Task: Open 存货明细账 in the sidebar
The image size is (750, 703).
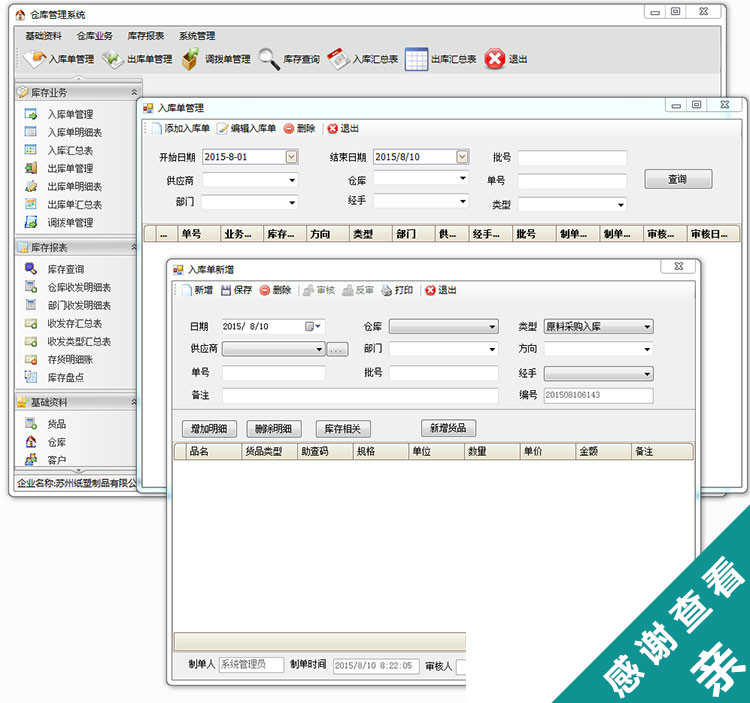Action: tap(70, 360)
